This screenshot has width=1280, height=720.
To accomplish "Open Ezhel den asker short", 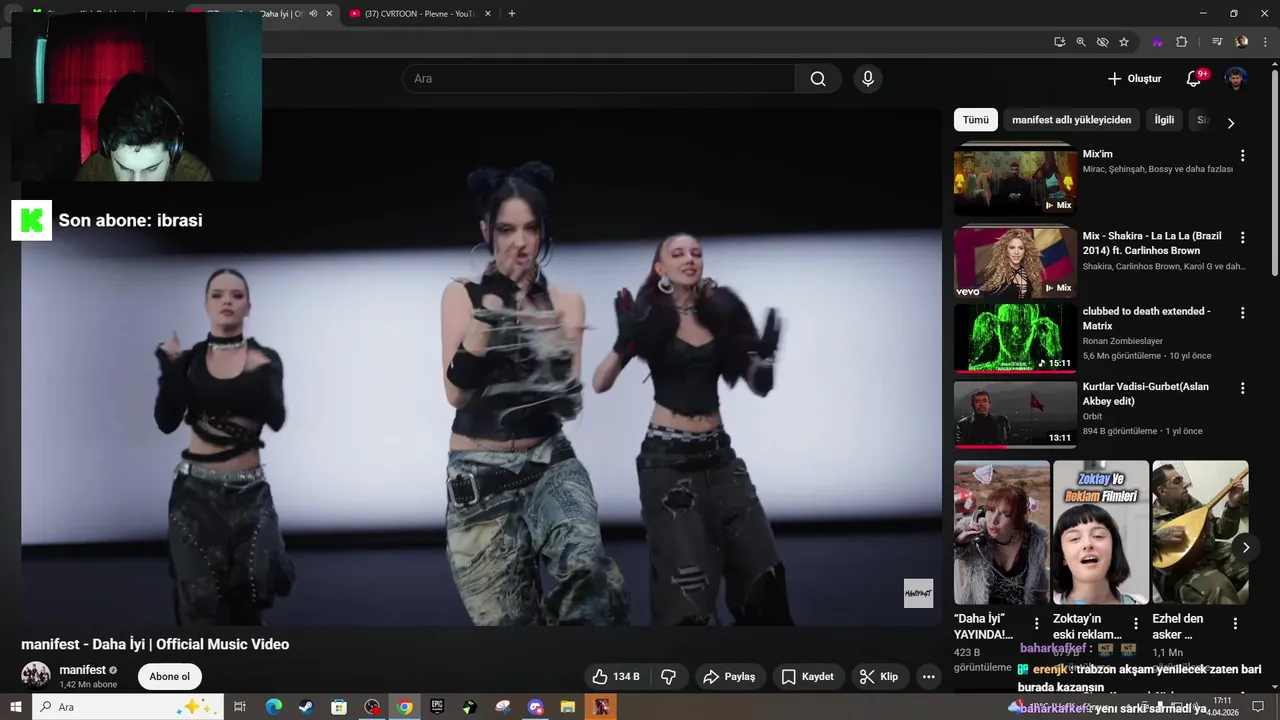I will pyautogui.click(x=1200, y=532).
